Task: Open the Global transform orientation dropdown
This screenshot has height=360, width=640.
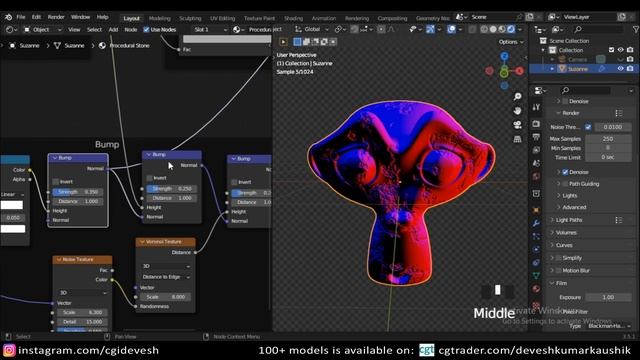Action: coord(312,29)
